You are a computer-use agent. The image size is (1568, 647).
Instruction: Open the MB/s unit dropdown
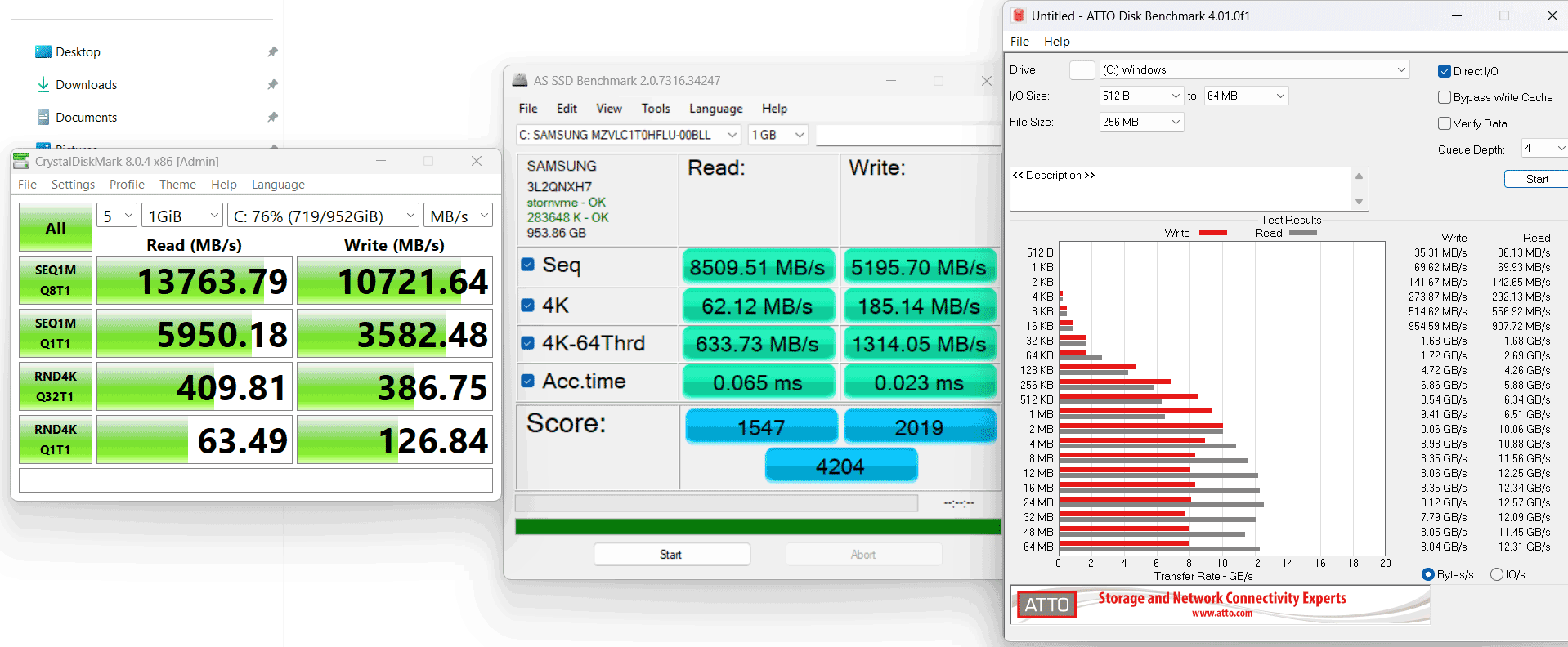pyautogui.click(x=458, y=216)
